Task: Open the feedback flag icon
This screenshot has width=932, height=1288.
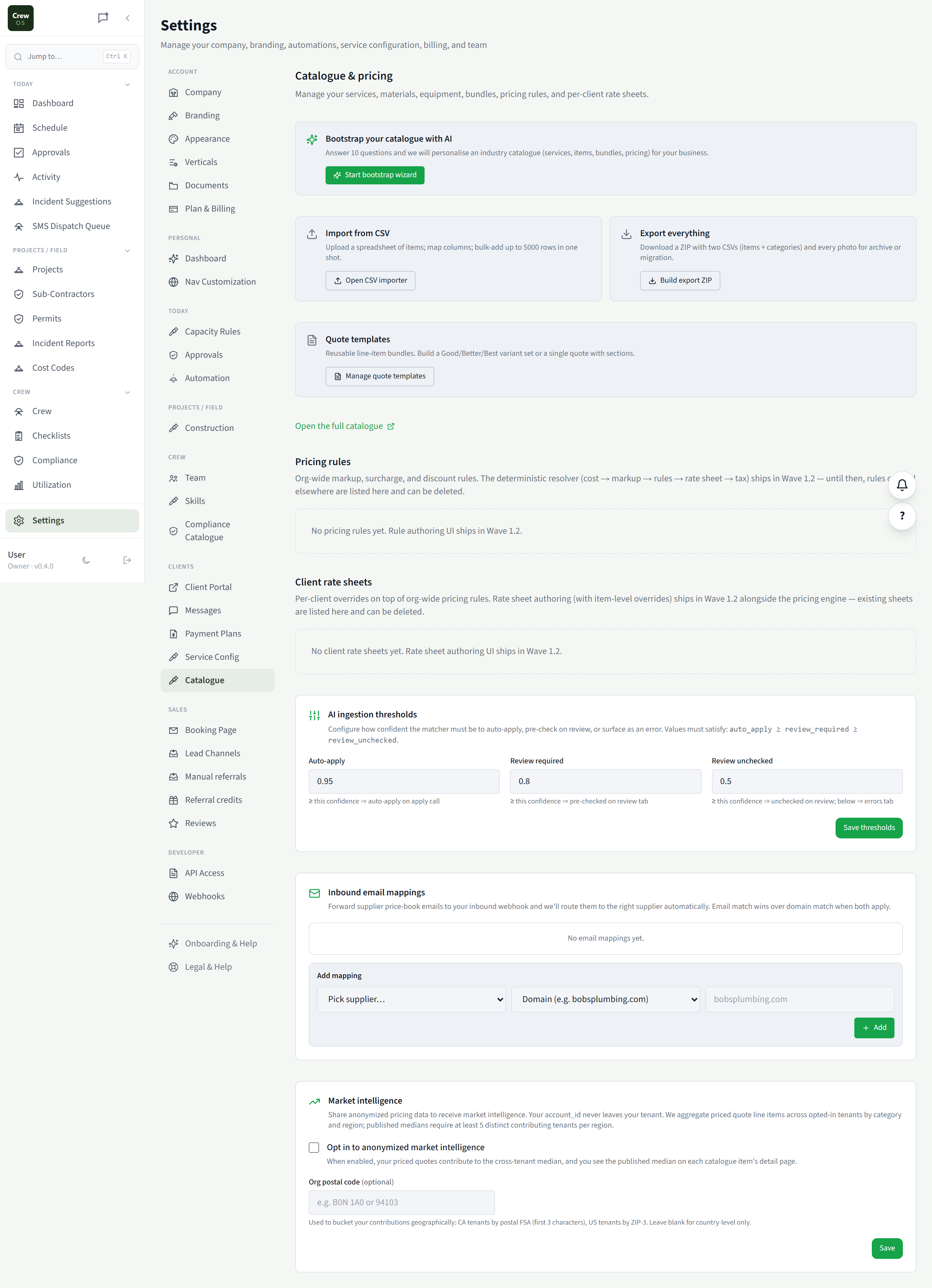Action: [103, 18]
